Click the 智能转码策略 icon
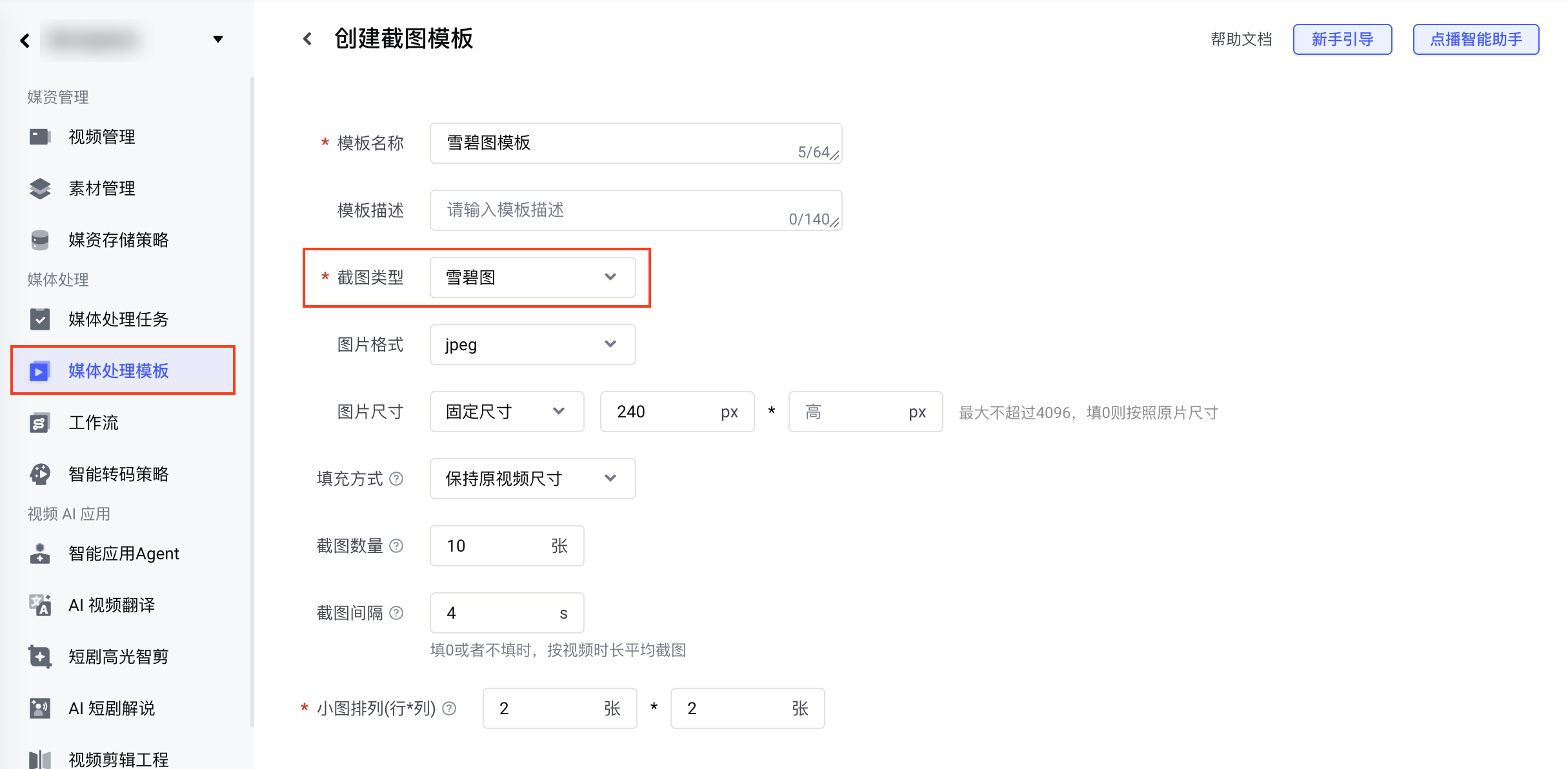The height and width of the screenshot is (769, 1568). coord(40,474)
